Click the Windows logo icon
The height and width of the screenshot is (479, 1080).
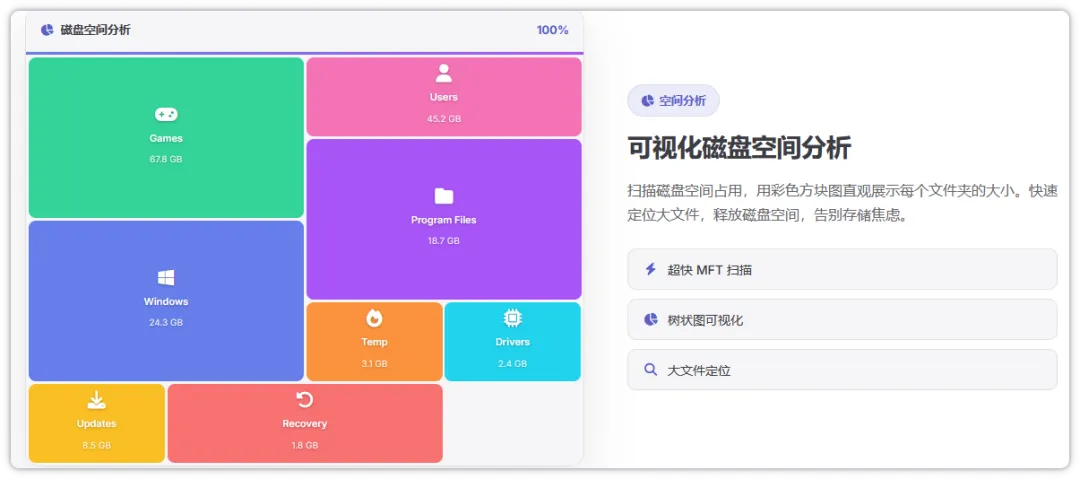click(x=166, y=278)
